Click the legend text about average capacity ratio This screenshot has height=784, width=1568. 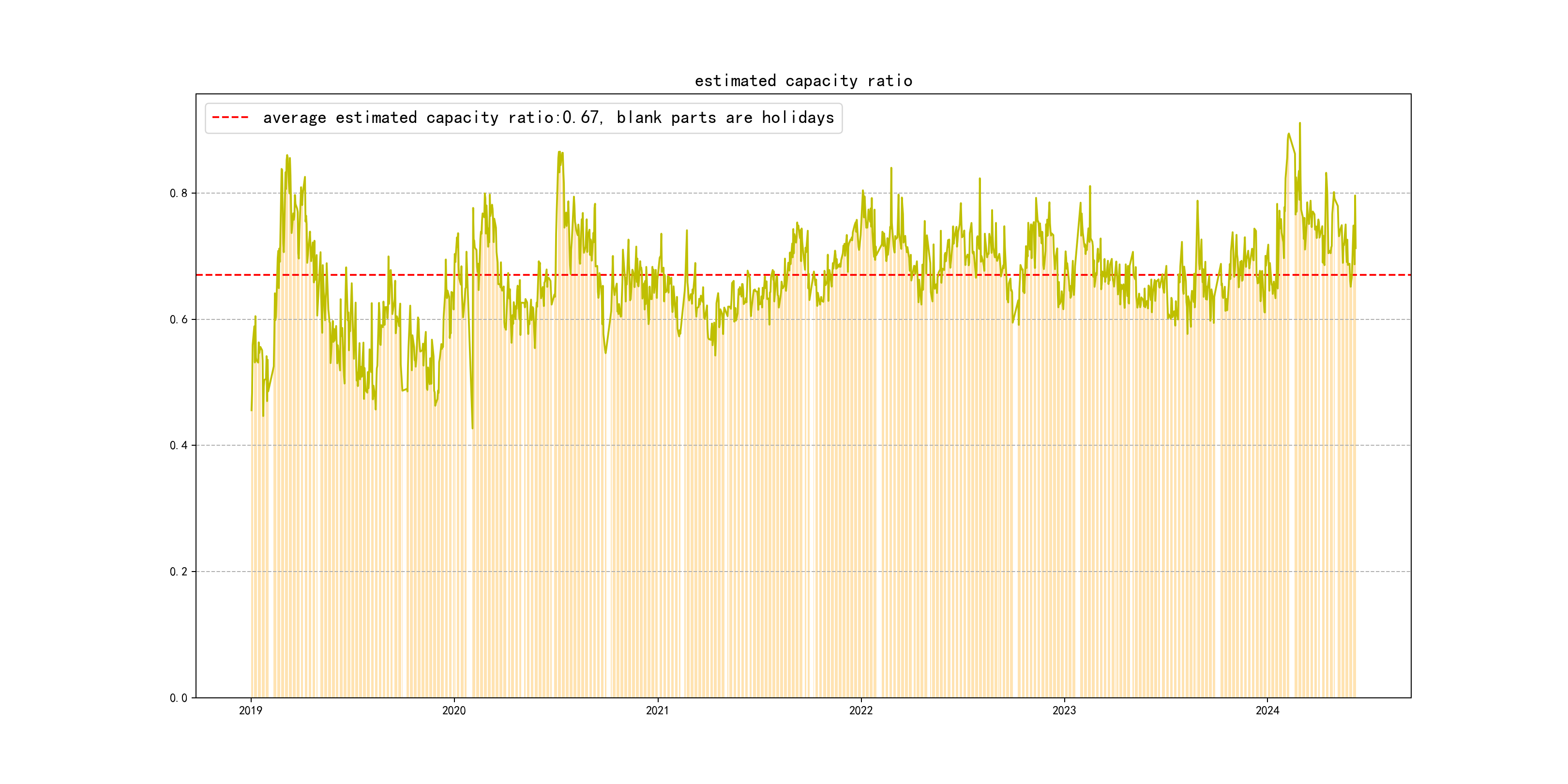[548, 118]
